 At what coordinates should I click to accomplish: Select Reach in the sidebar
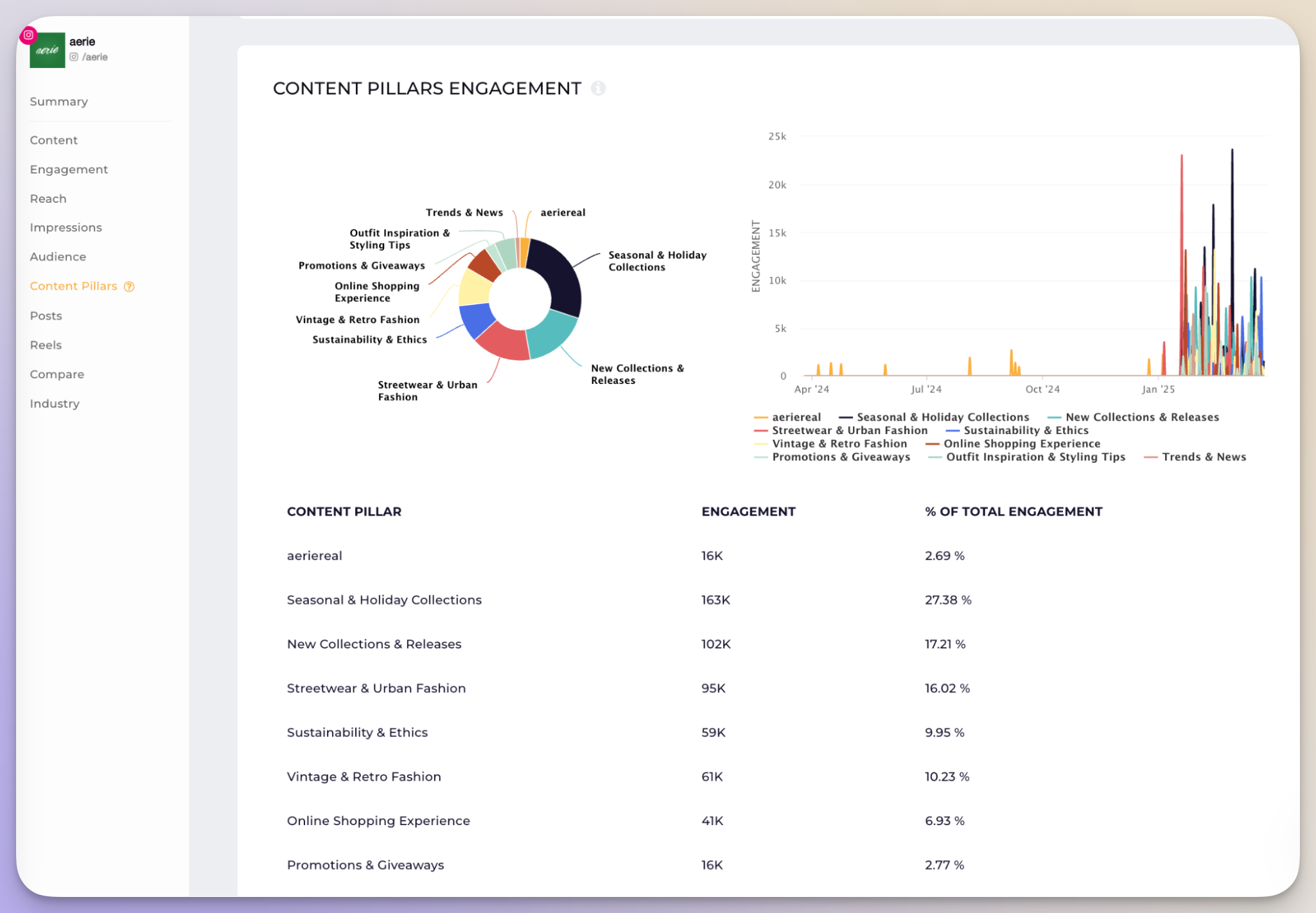48,199
